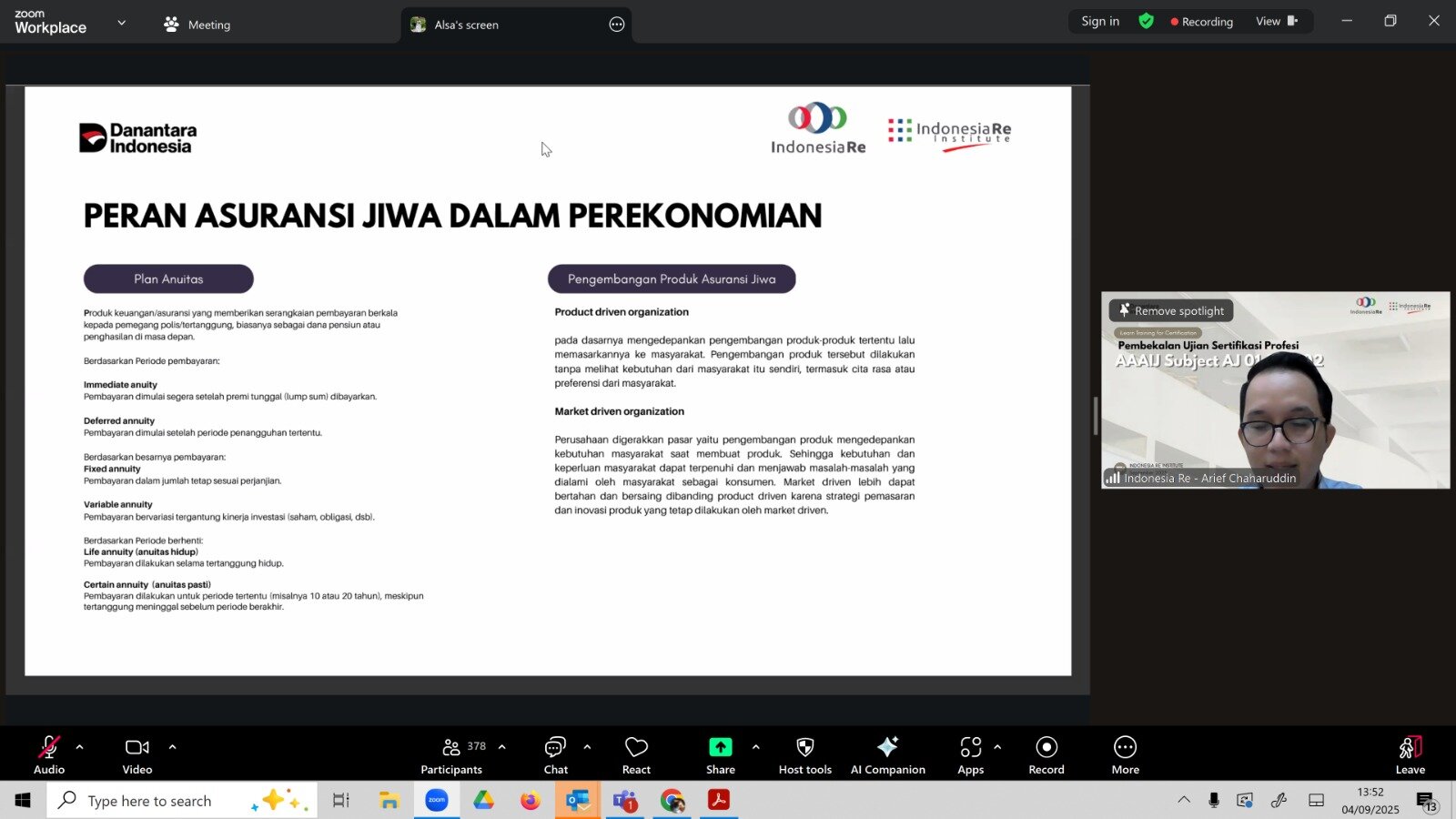Click Remove spotlight on speaker video

point(1170,311)
